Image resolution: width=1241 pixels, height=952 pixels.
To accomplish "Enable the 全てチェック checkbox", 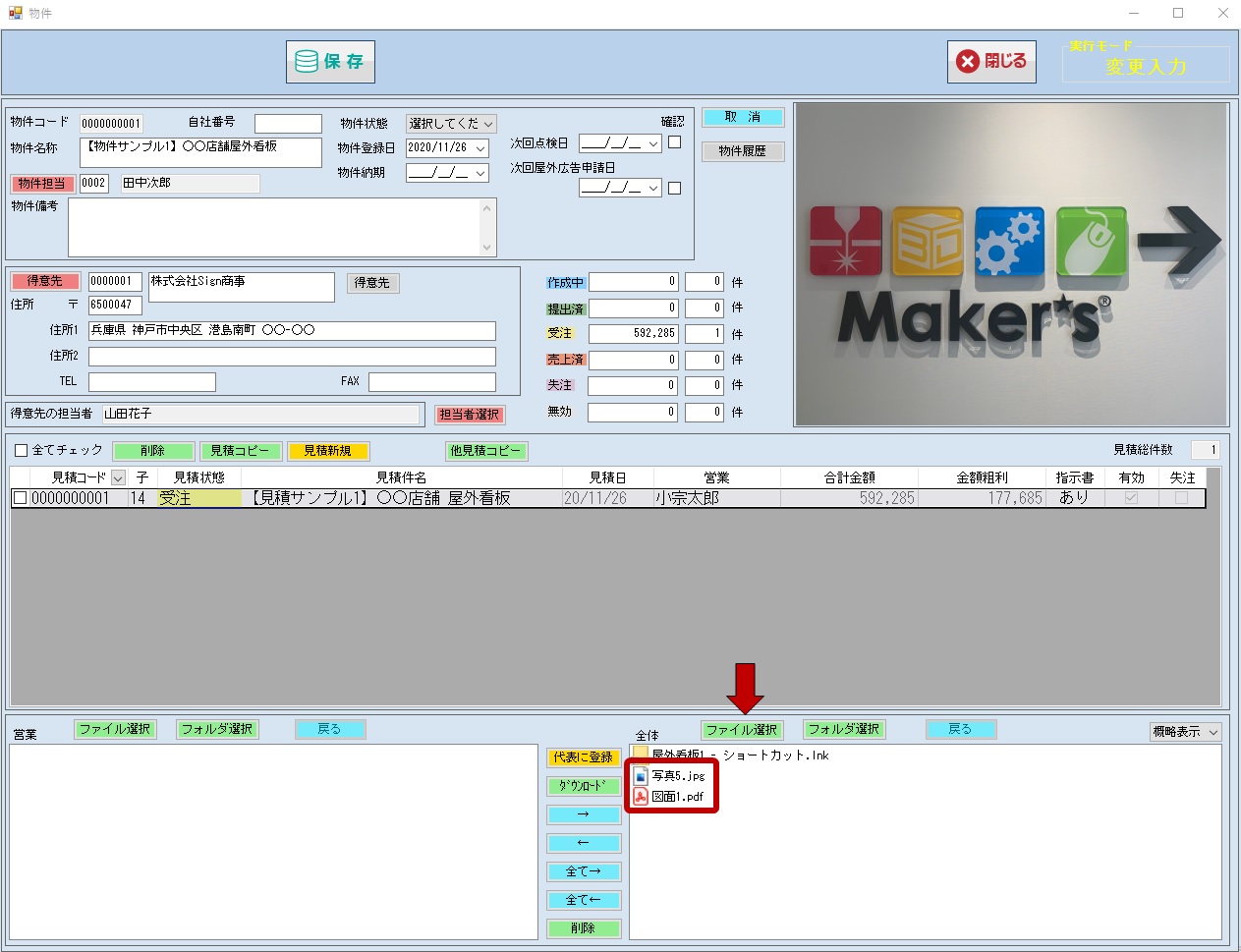I will [x=22, y=451].
